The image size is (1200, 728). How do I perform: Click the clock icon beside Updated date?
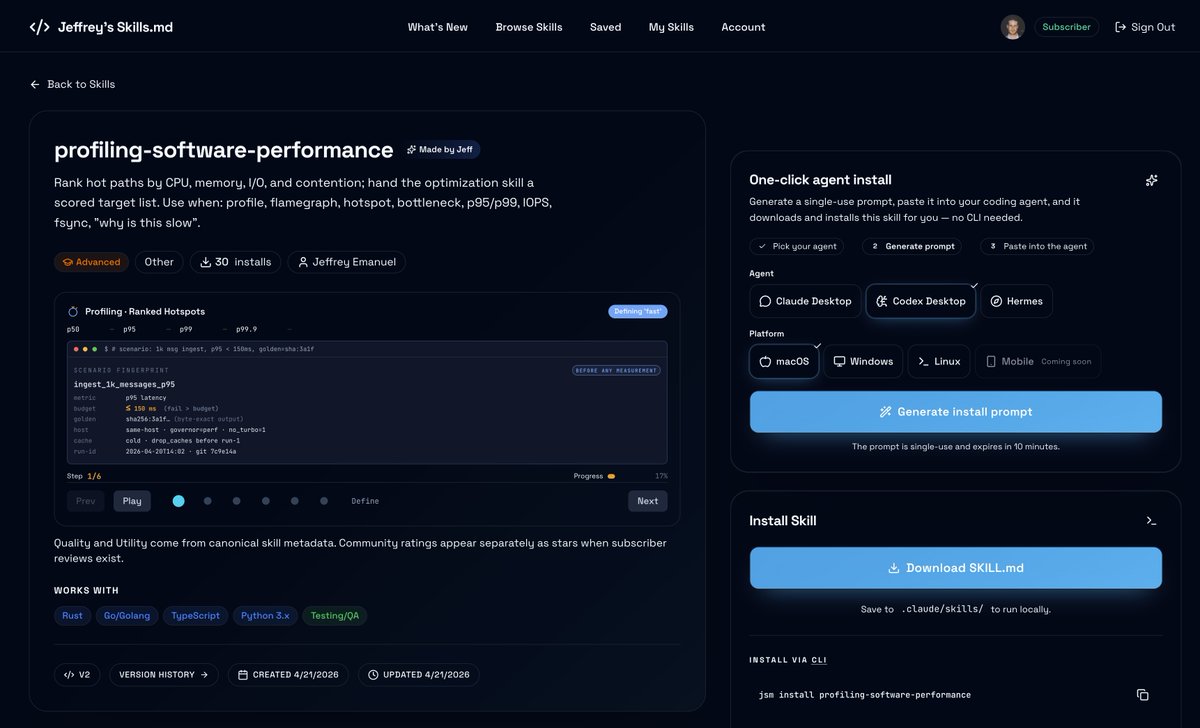374,675
